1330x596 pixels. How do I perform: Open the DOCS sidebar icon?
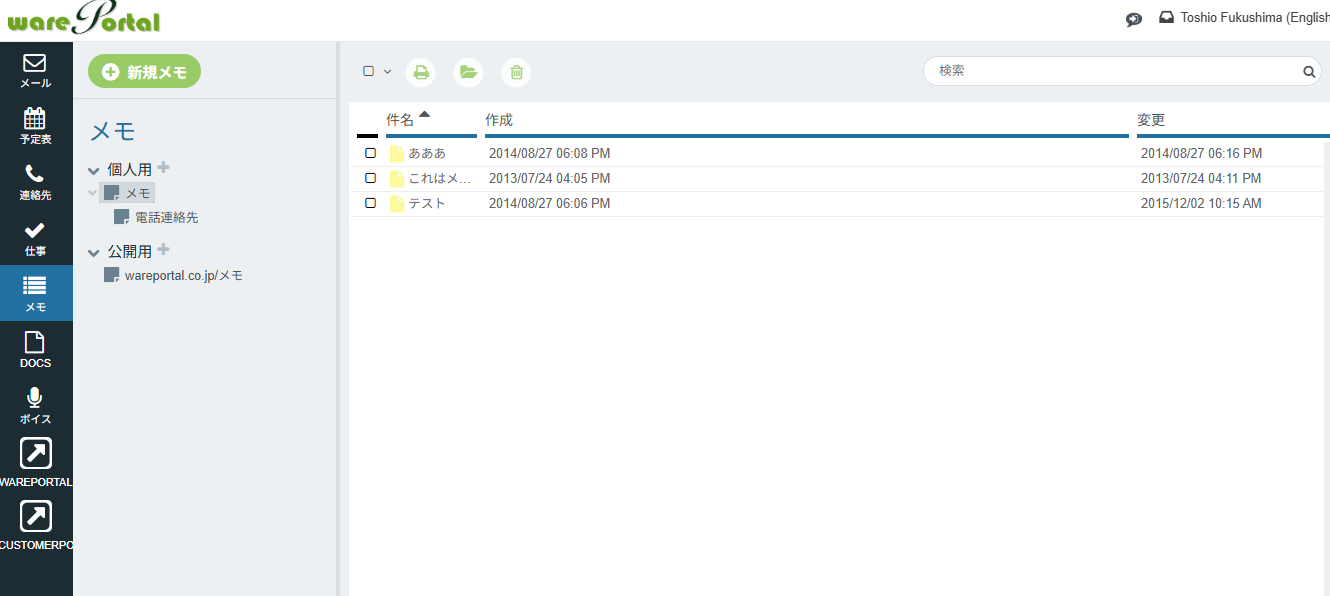point(35,350)
